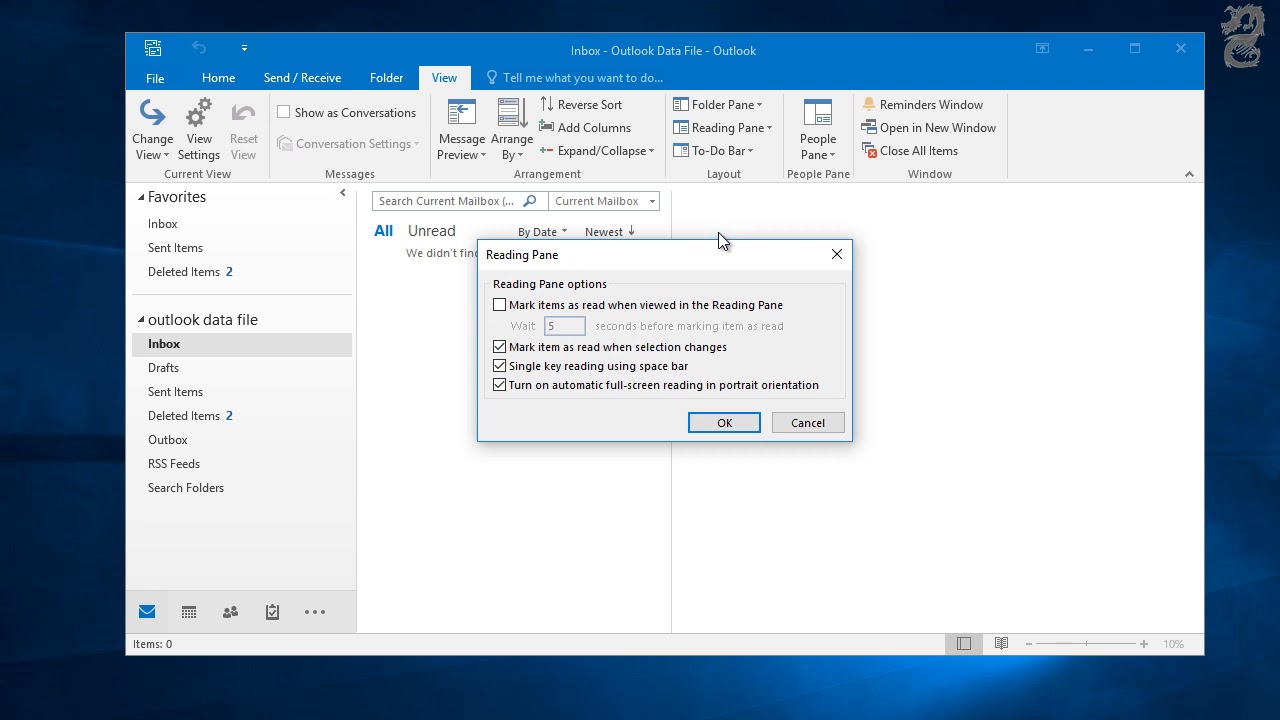Open the Reading Pane dropdown

(723, 127)
